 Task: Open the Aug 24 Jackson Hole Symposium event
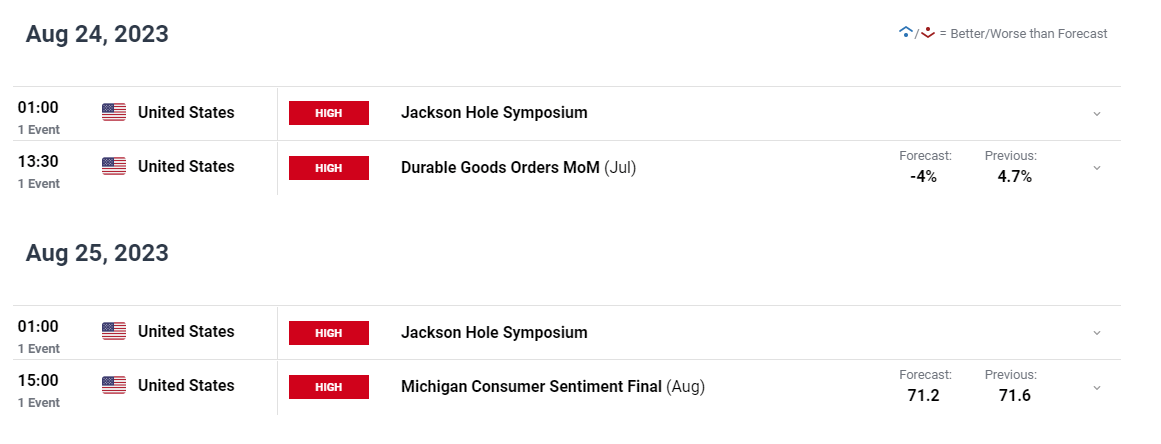coord(494,113)
